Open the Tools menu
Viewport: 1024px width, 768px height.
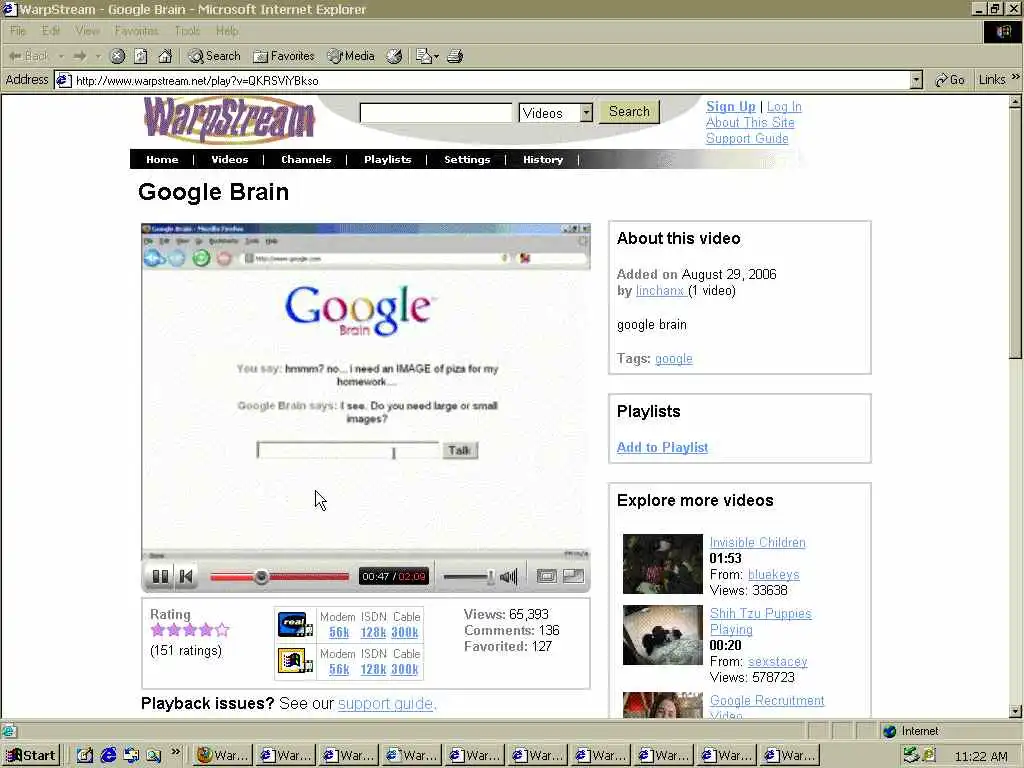point(187,31)
